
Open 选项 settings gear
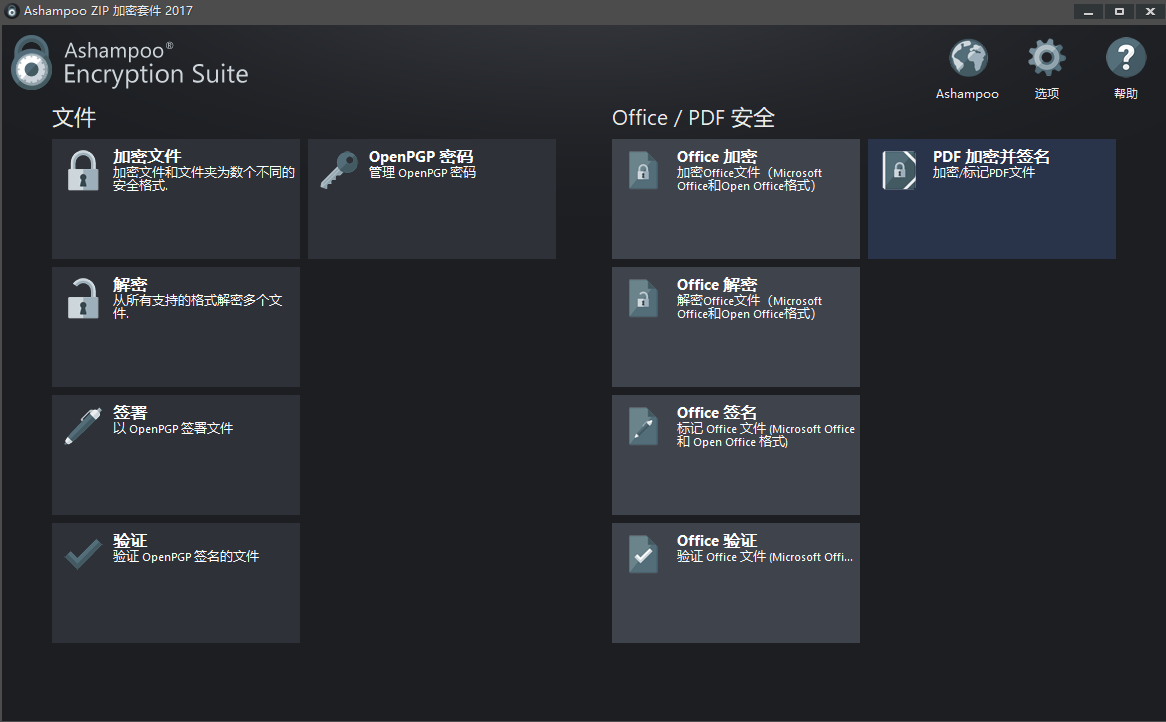tap(1047, 58)
